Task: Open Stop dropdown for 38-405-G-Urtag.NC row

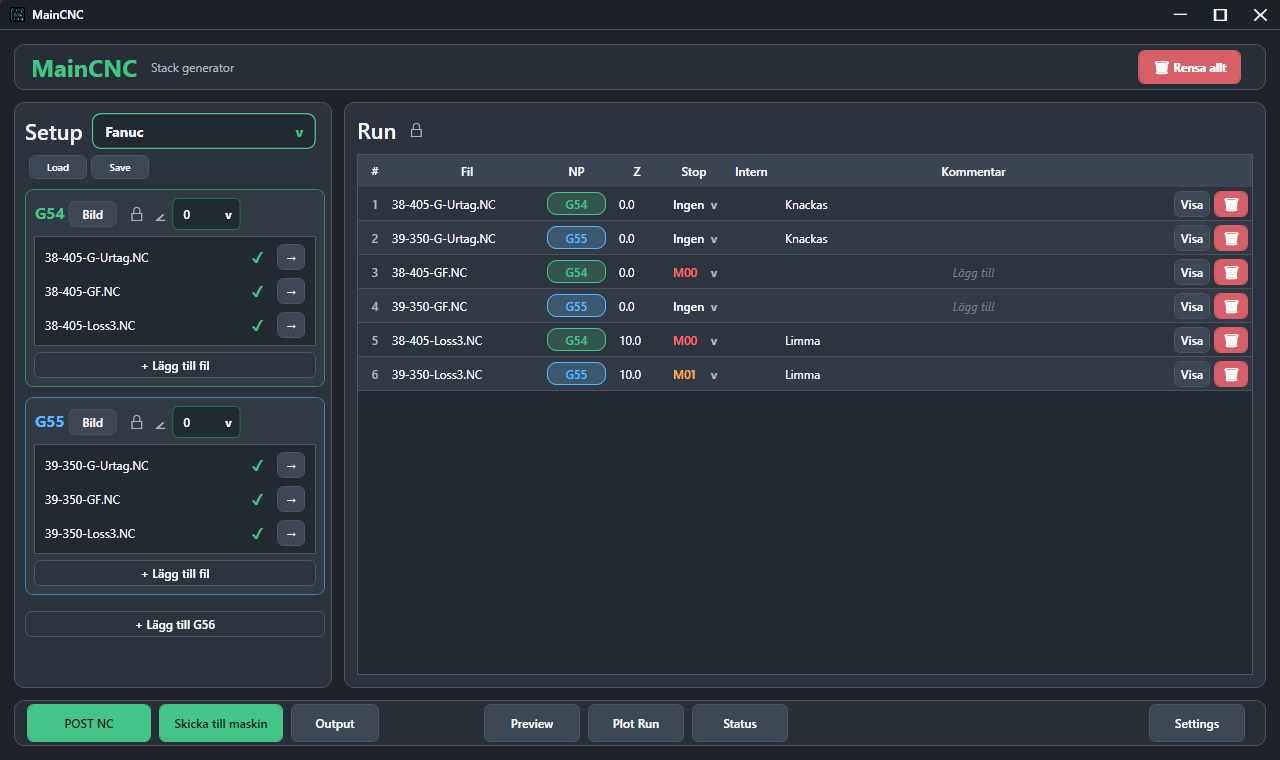Action: 695,205
